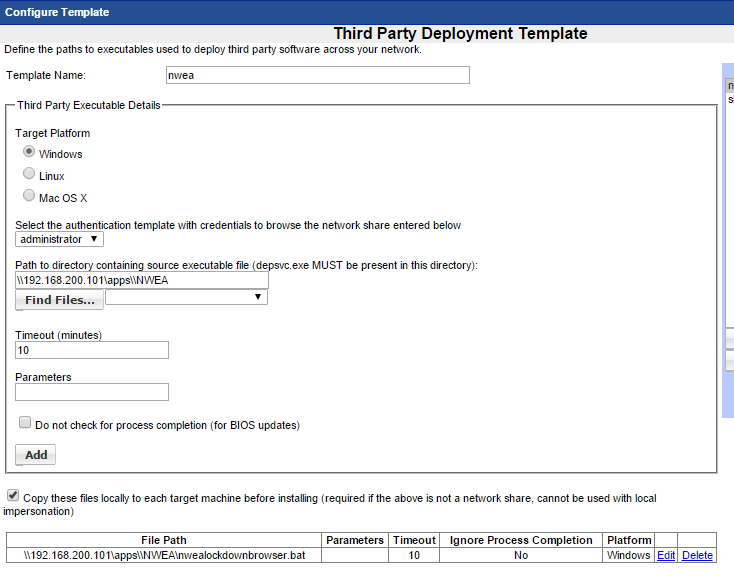The width and height of the screenshot is (734, 586).
Task: Select the Windows target platform option
Action: [x=29, y=153]
